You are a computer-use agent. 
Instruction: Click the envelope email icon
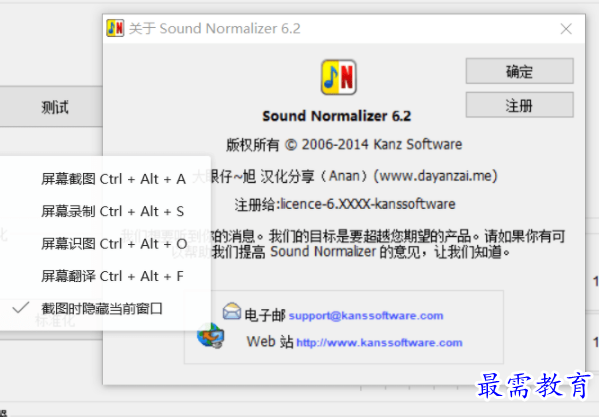click(232, 311)
